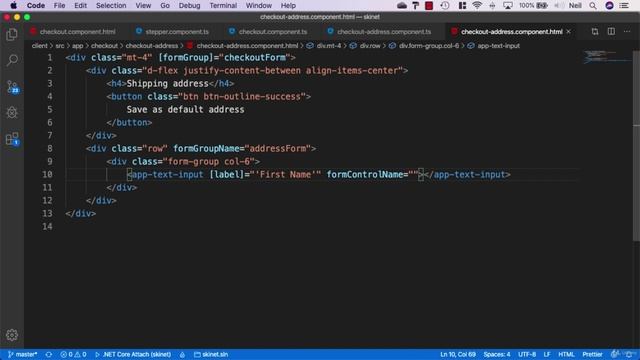Change the LF end of line sequence
The height and width of the screenshot is (360, 640).
(547, 354)
